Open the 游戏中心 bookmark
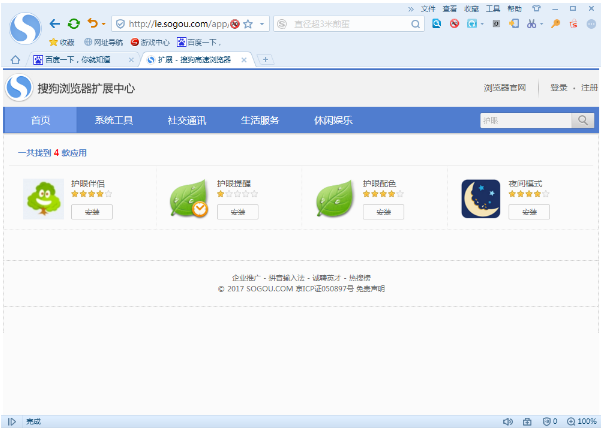Viewport: 604px width, 435px height. (x=150, y=42)
